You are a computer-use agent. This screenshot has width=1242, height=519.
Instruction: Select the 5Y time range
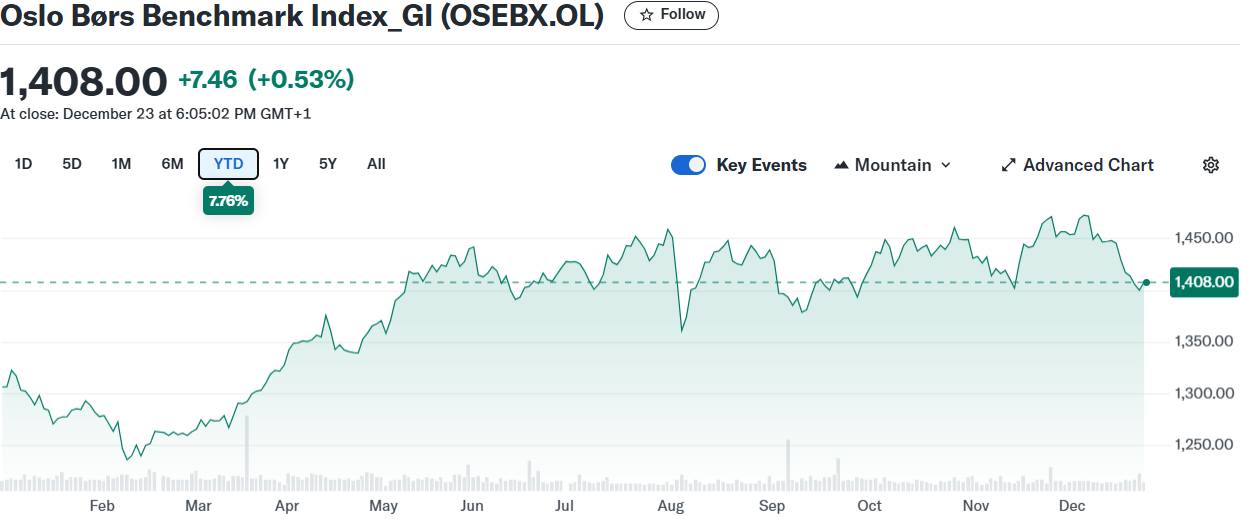pos(328,164)
